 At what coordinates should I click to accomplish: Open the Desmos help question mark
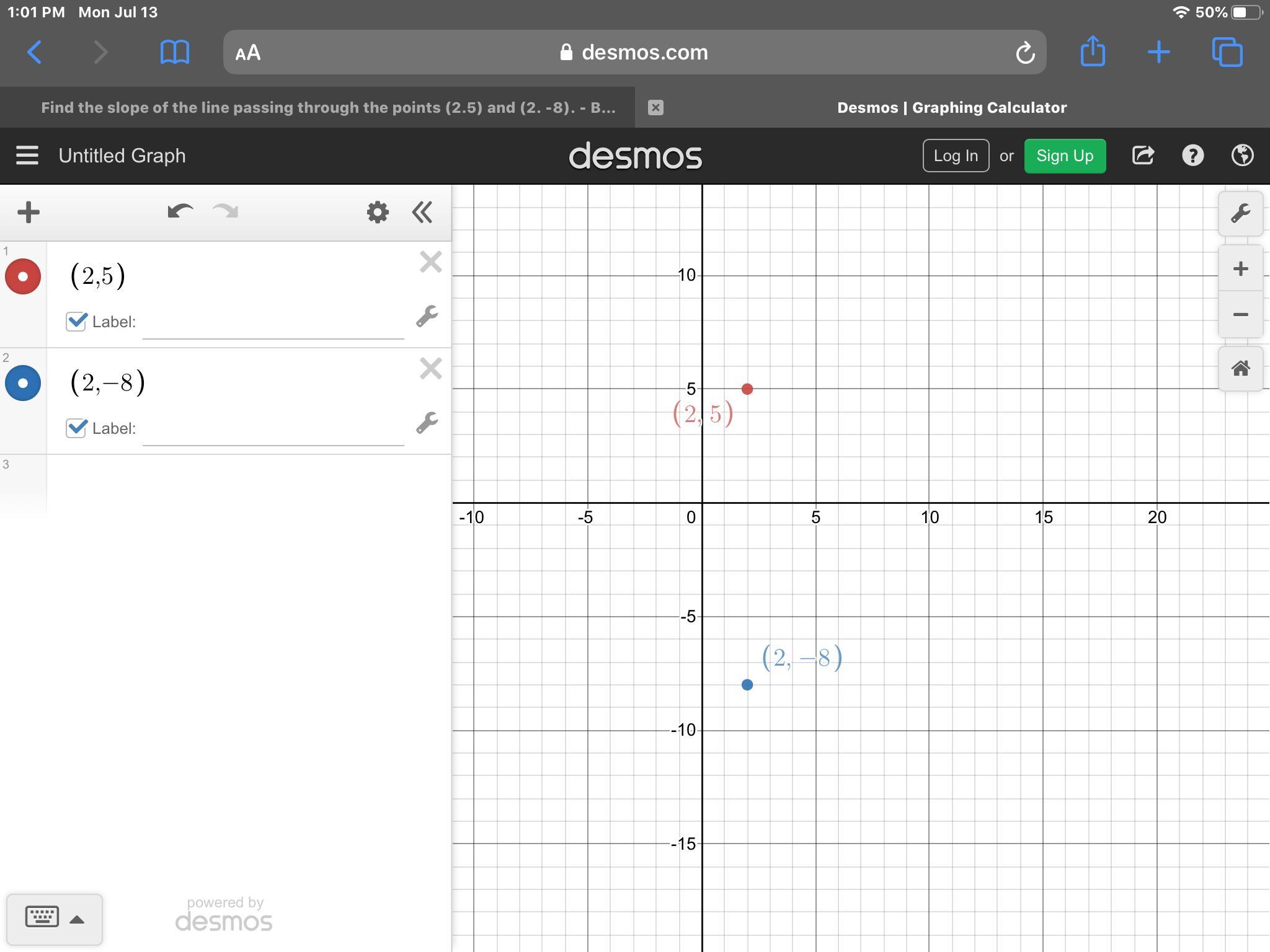(x=1192, y=156)
